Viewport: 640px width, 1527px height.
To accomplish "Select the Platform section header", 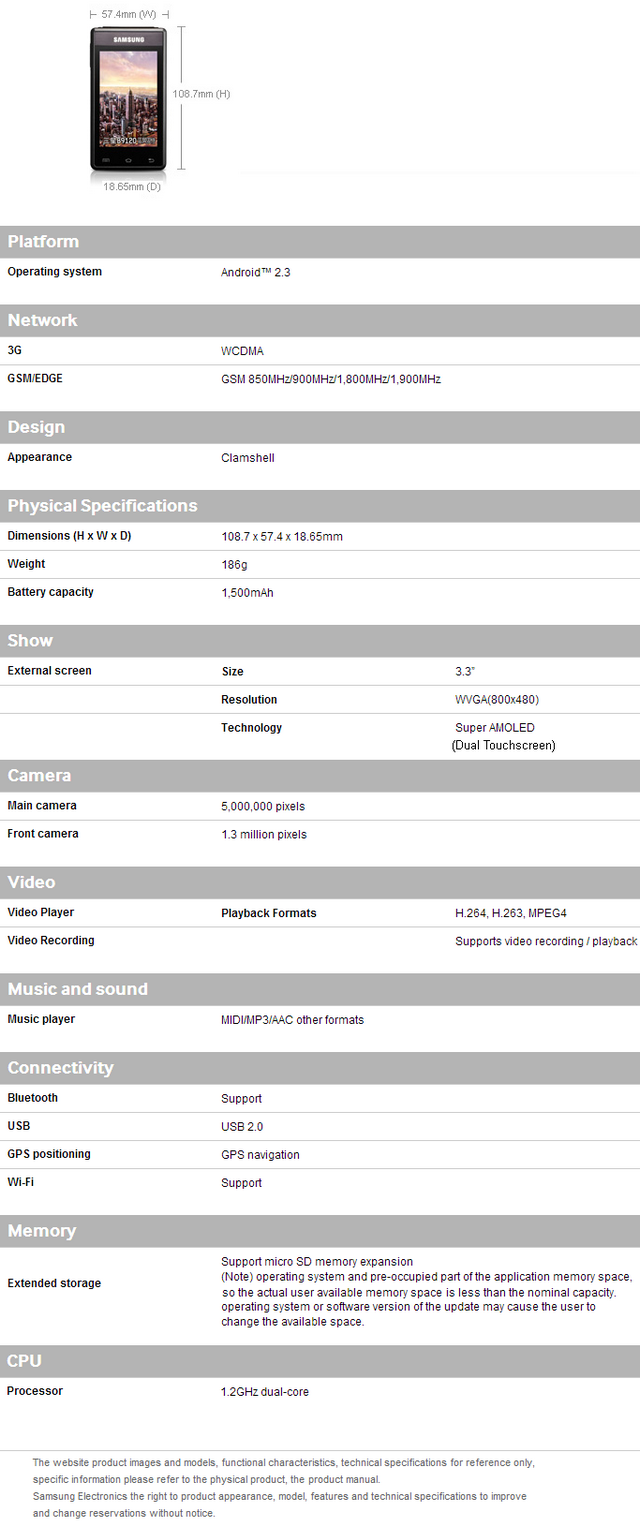I will coord(43,242).
